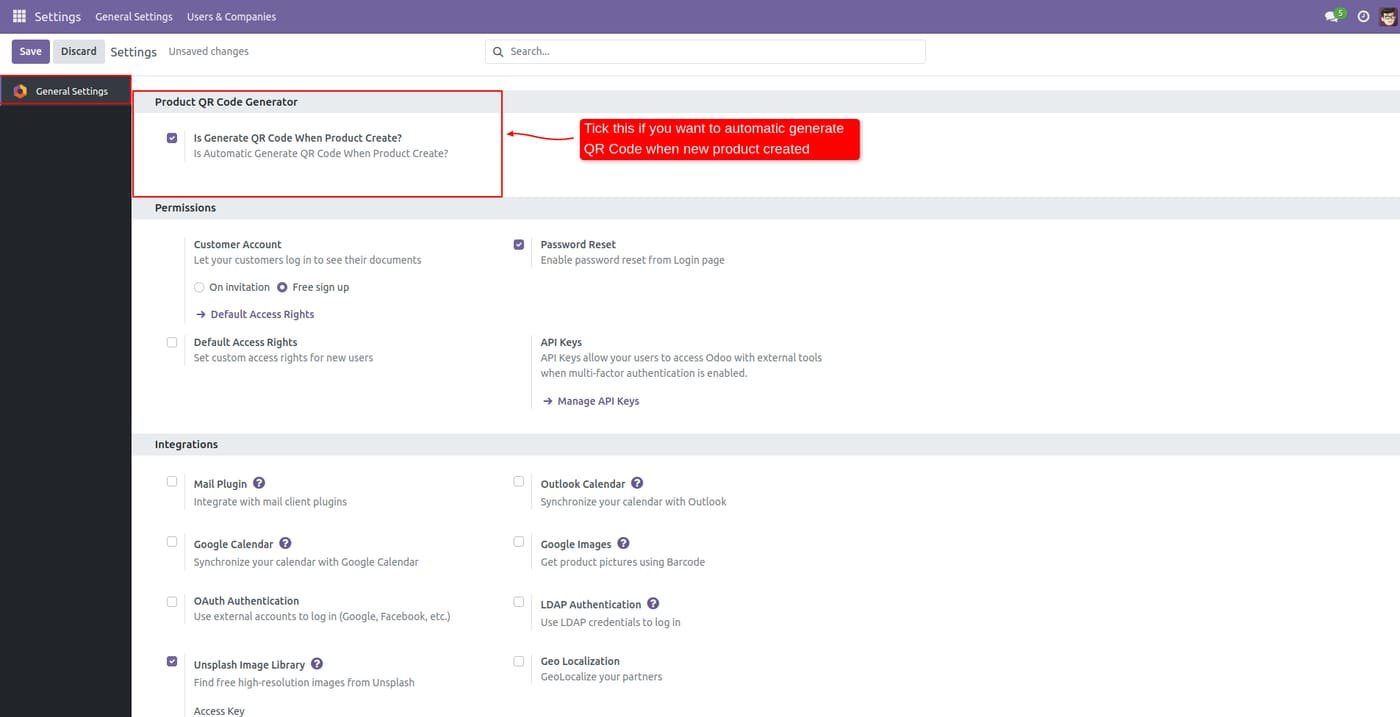Open the apps grid menu icon
1400x717 pixels.
pos(19,16)
